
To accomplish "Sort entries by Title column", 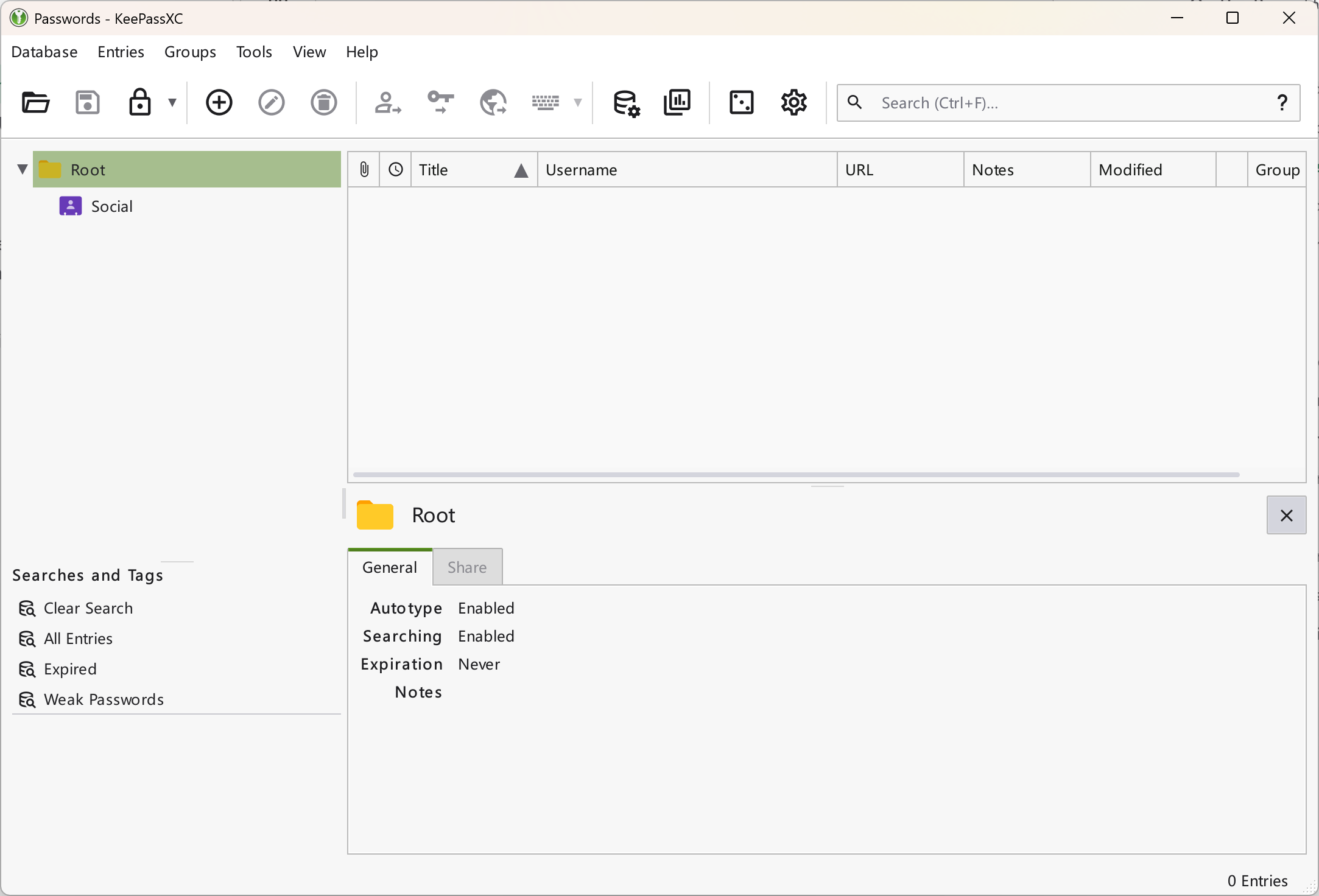I will pyautogui.click(x=474, y=169).
